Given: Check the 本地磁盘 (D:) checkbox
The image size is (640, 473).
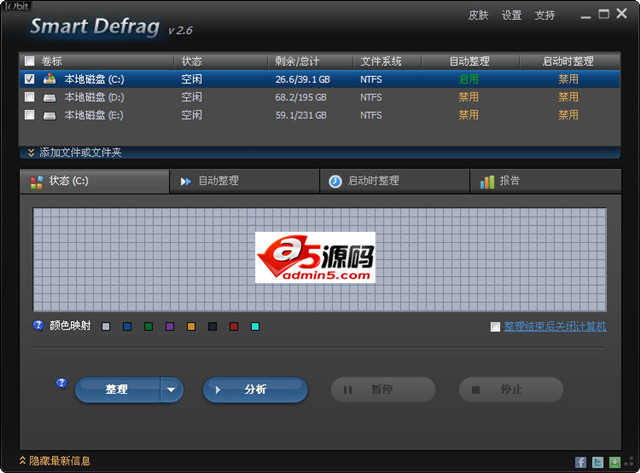Looking at the screenshot, I should point(29,97).
